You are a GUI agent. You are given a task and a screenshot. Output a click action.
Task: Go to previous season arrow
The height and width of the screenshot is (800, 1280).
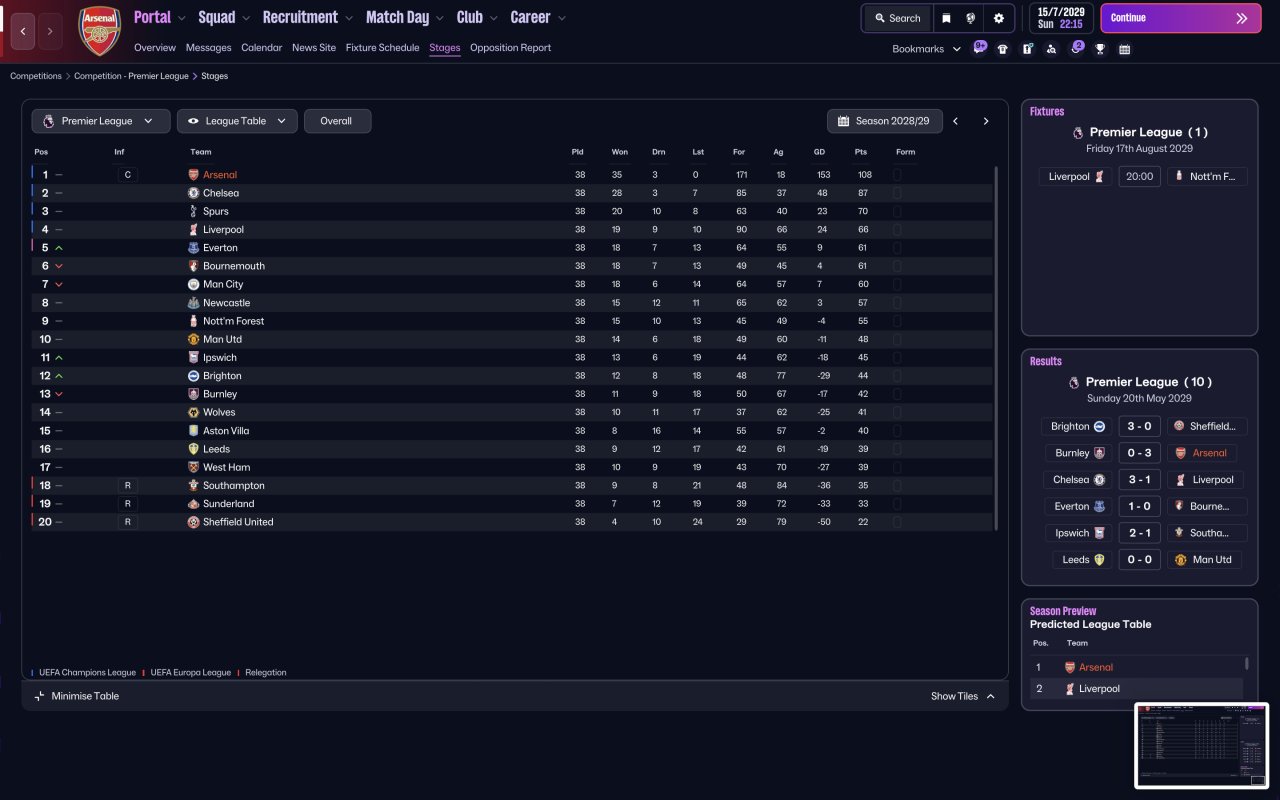pyautogui.click(x=956, y=121)
